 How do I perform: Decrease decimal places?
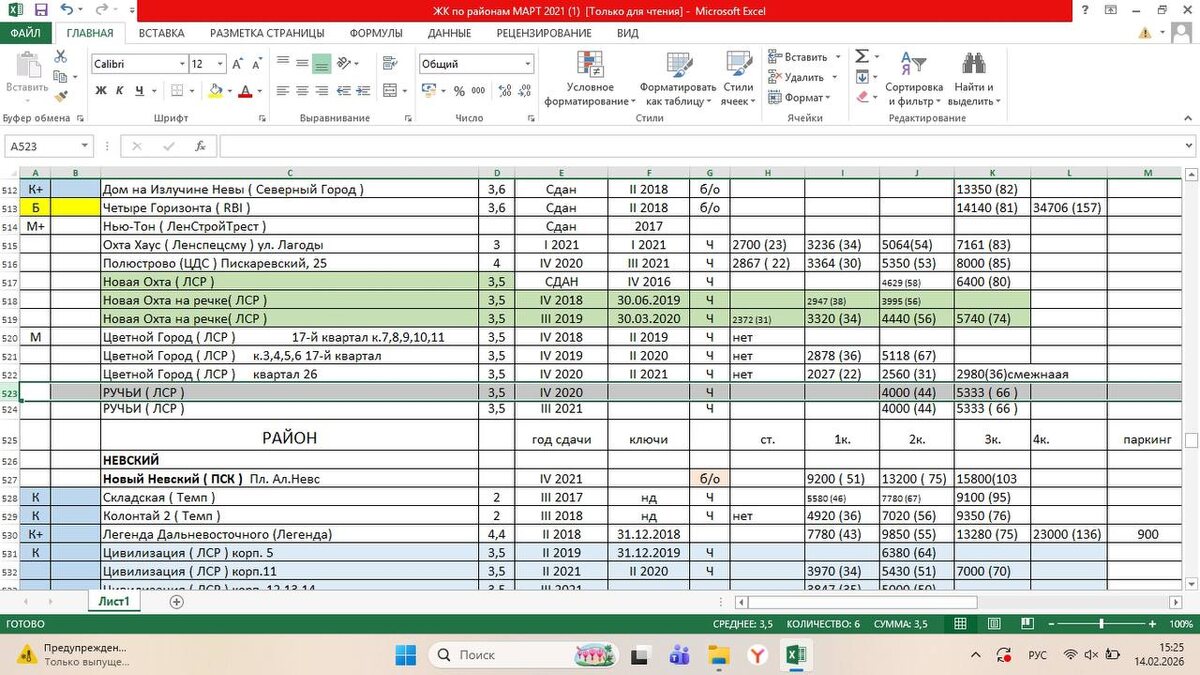(x=524, y=91)
